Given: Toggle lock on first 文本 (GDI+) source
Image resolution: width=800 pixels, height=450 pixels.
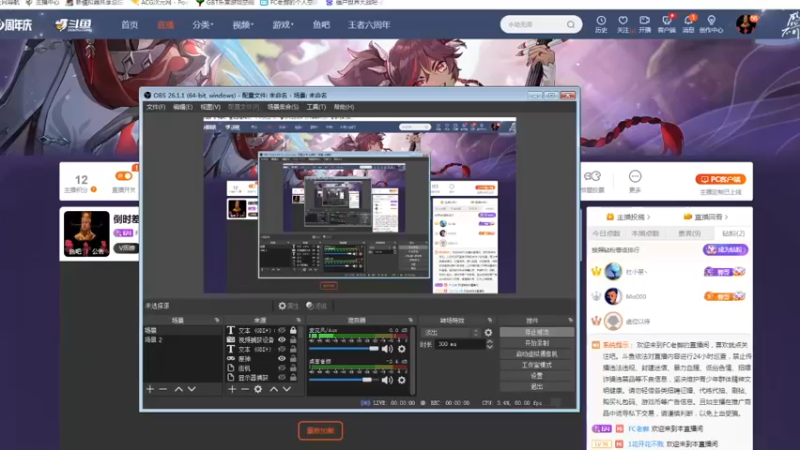Looking at the screenshot, I should click(293, 331).
